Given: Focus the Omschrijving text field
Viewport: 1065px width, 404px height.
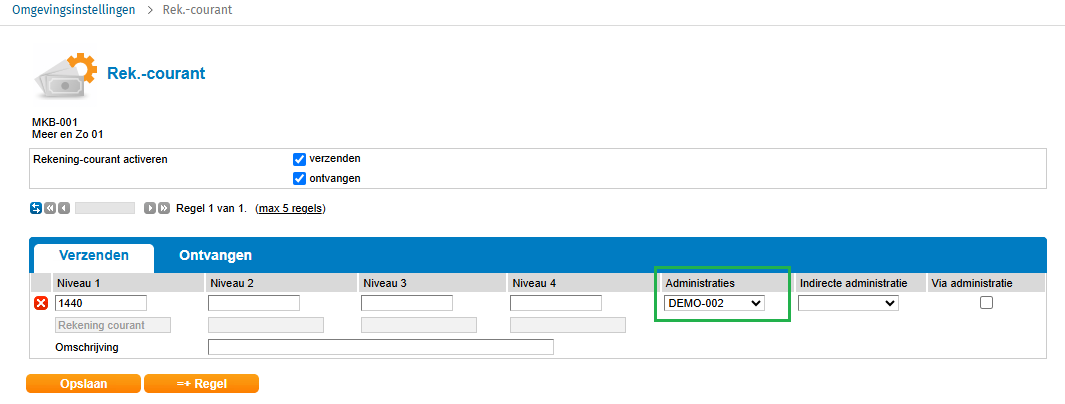Looking at the screenshot, I should [380, 347].
